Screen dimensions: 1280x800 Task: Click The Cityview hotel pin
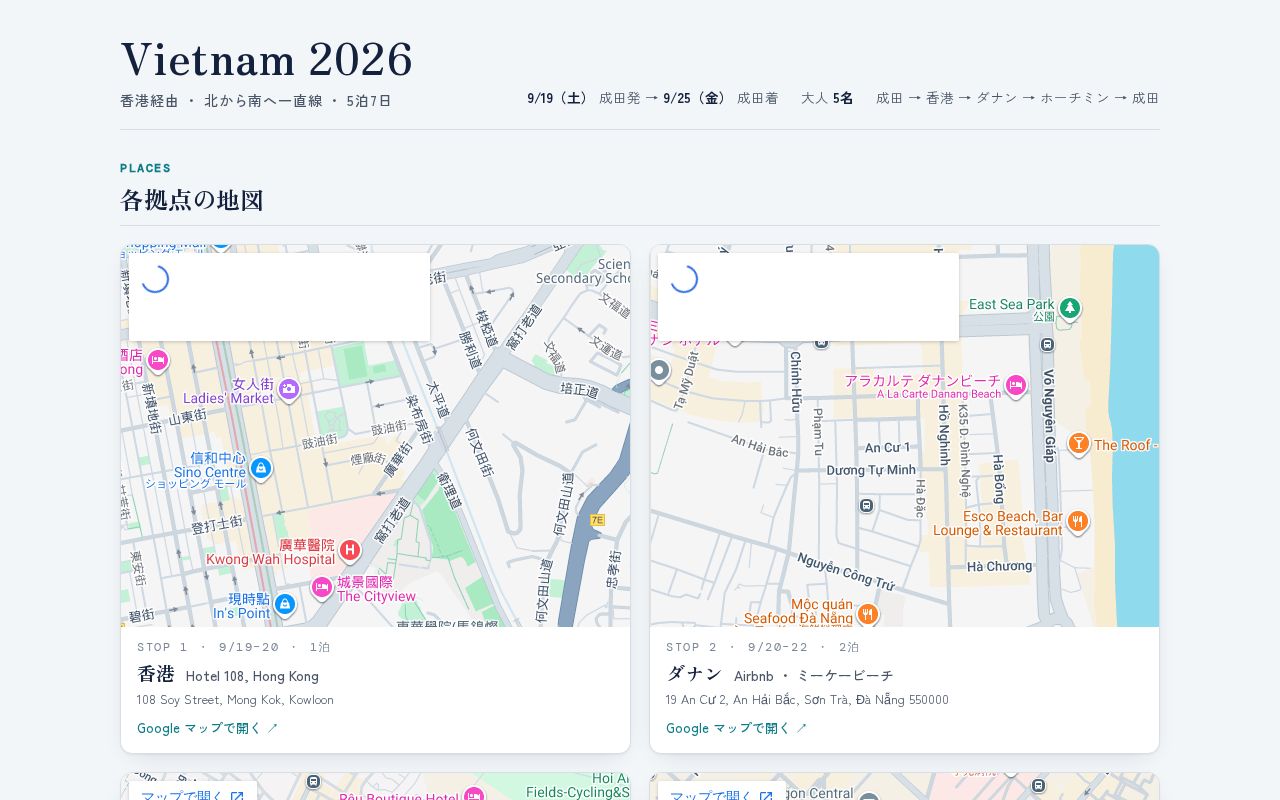pos(322,587)
